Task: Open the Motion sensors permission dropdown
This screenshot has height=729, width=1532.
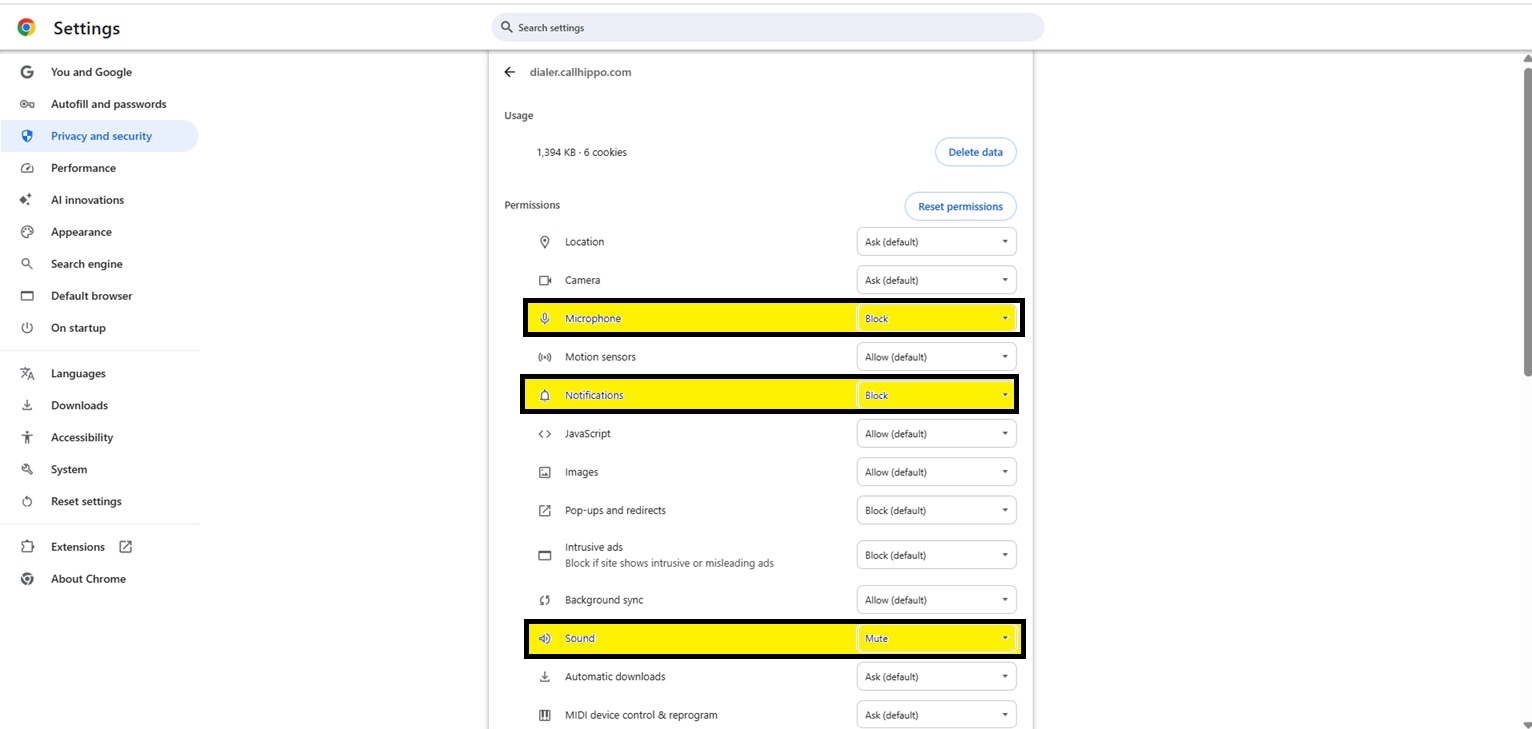Action: [x=936, y=357]
